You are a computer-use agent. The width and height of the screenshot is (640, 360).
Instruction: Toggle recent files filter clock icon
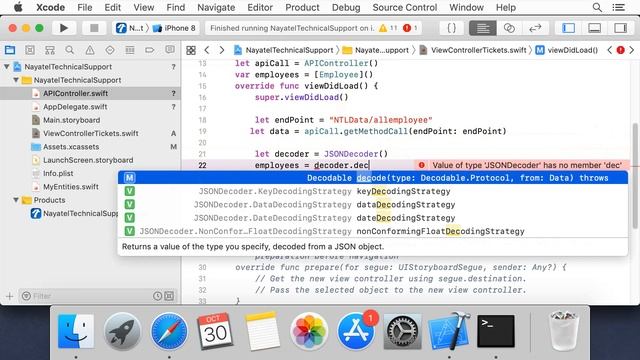(158, 296)
